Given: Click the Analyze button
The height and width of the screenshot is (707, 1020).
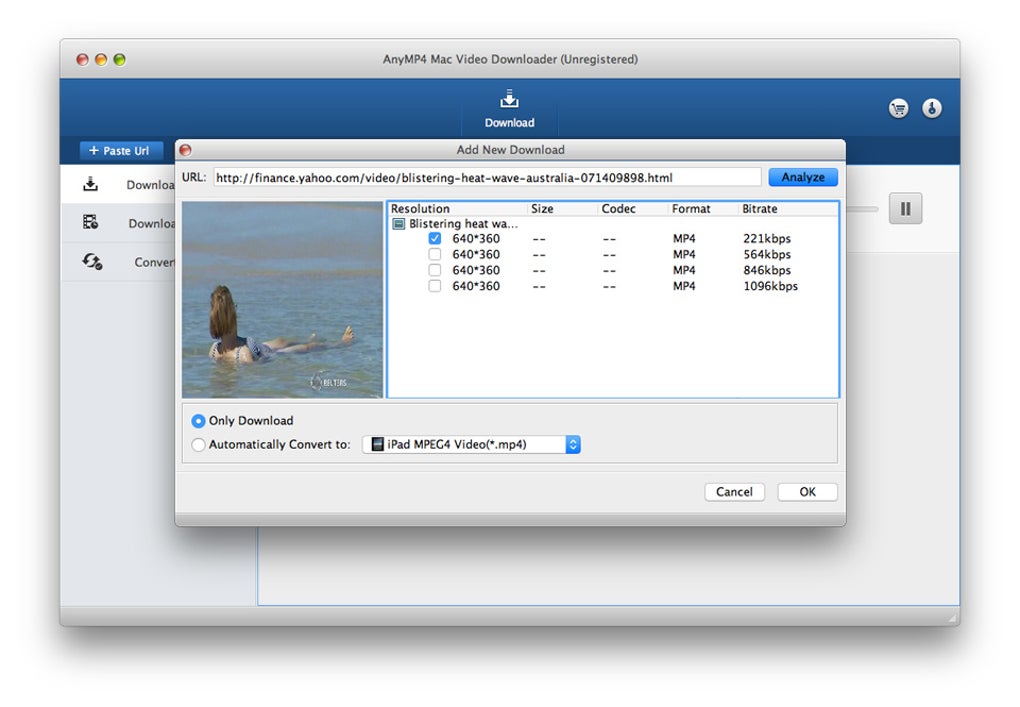Looking at the screenshot, I should click(x=803, y=177).
